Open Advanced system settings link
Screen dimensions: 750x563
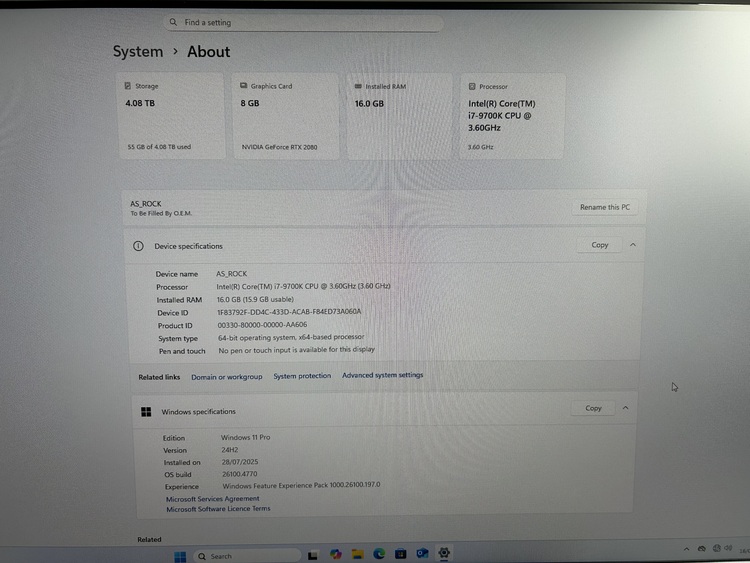tap(382, 375)
